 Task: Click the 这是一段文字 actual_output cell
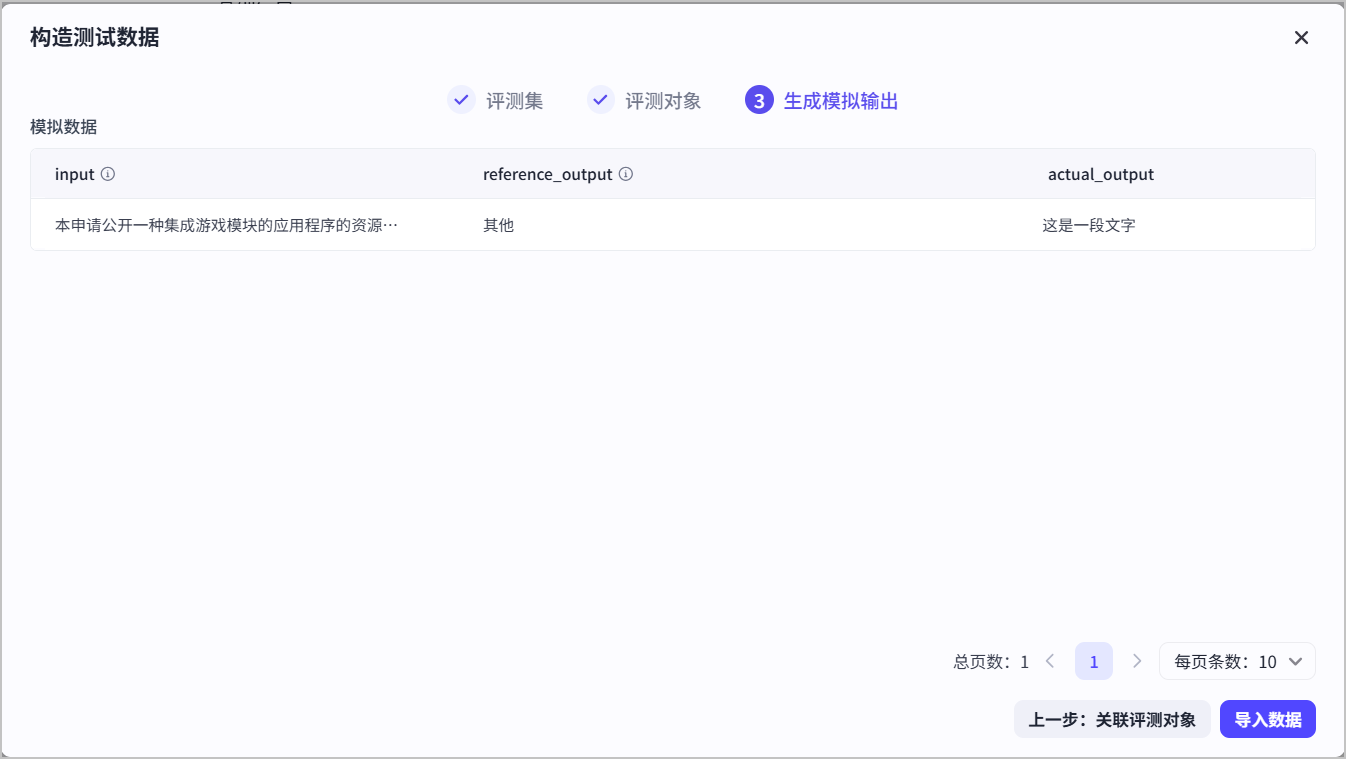1089,225
